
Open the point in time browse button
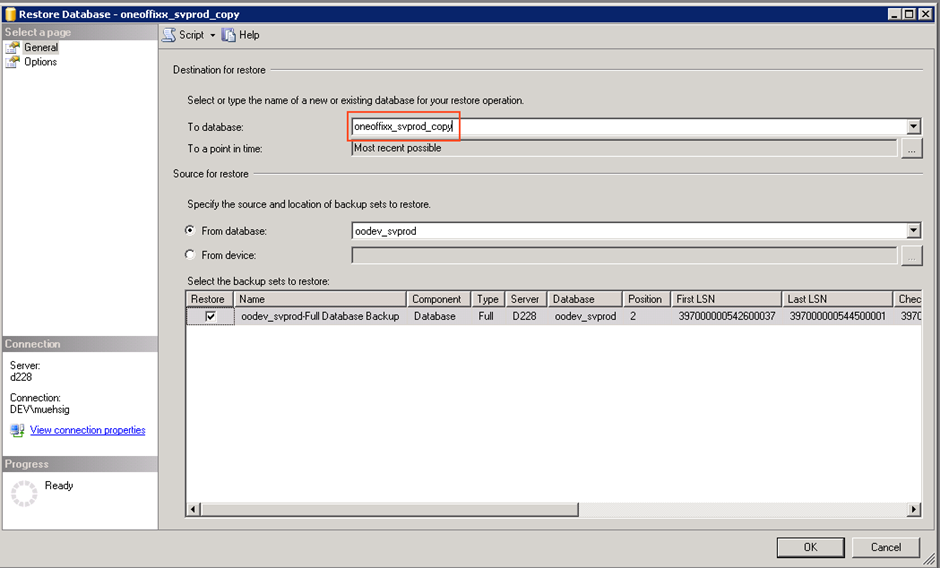[x=911, y=149]
